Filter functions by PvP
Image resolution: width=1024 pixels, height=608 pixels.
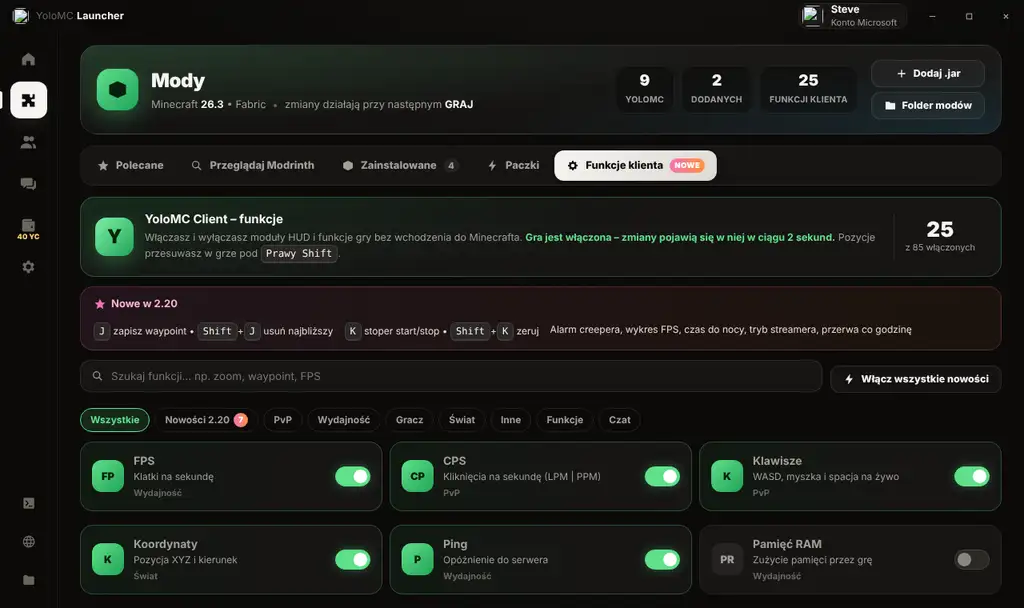pyautogui.click(x=283, y=420)
